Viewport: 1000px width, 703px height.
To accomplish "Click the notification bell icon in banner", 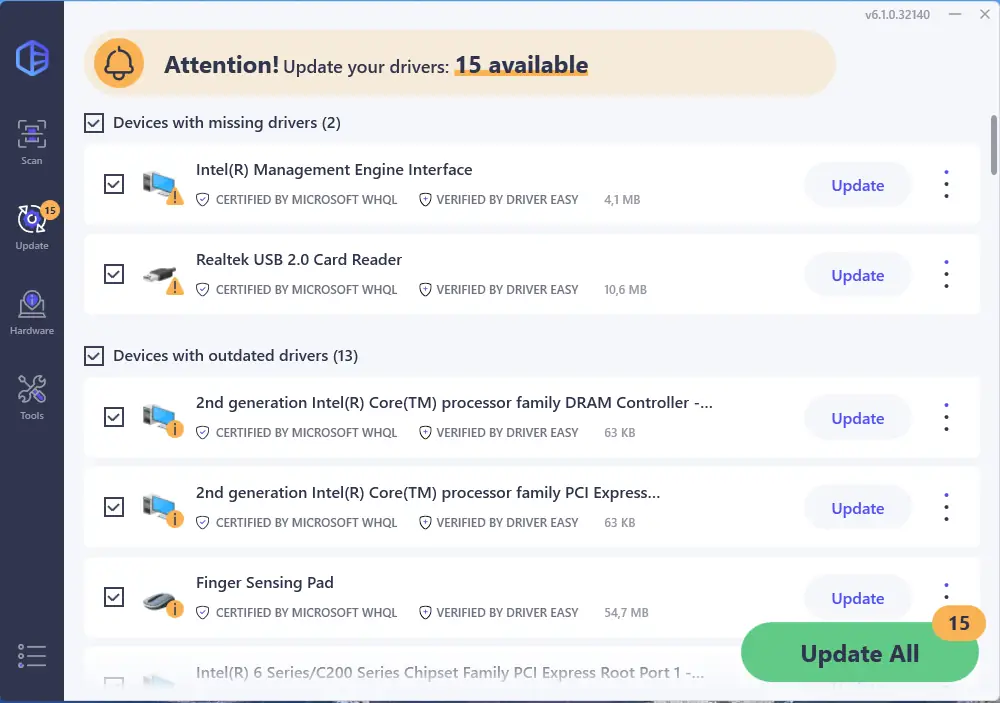I will (119, 65).
